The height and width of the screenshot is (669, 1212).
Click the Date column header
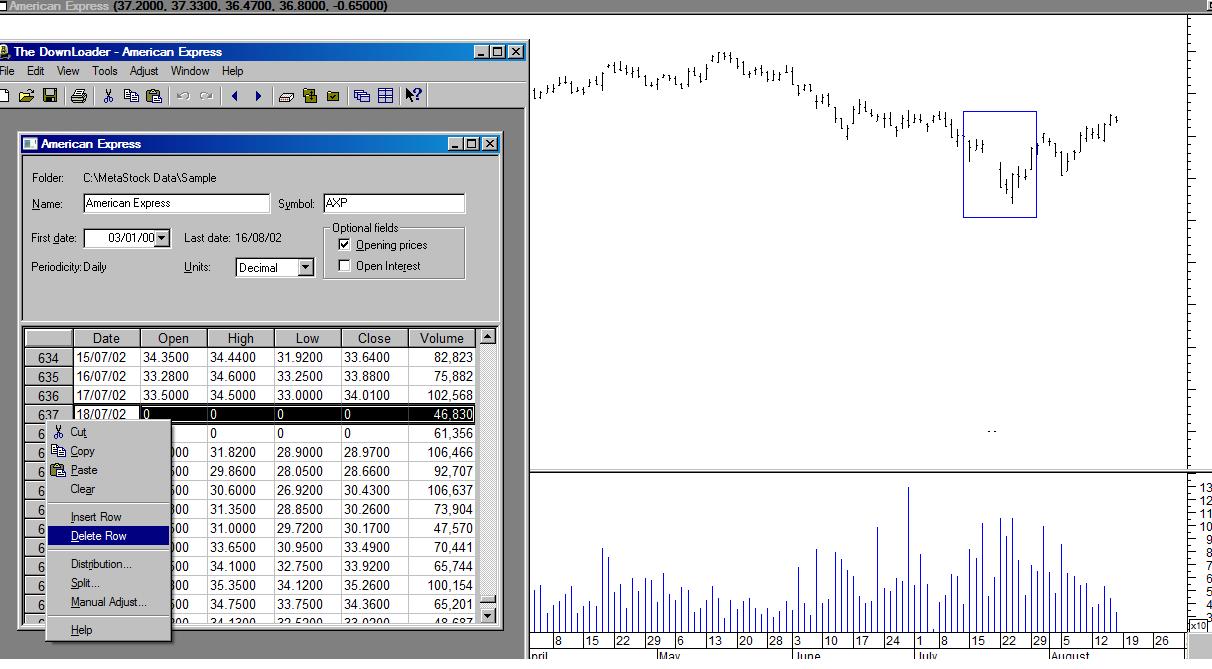(106, 338)
